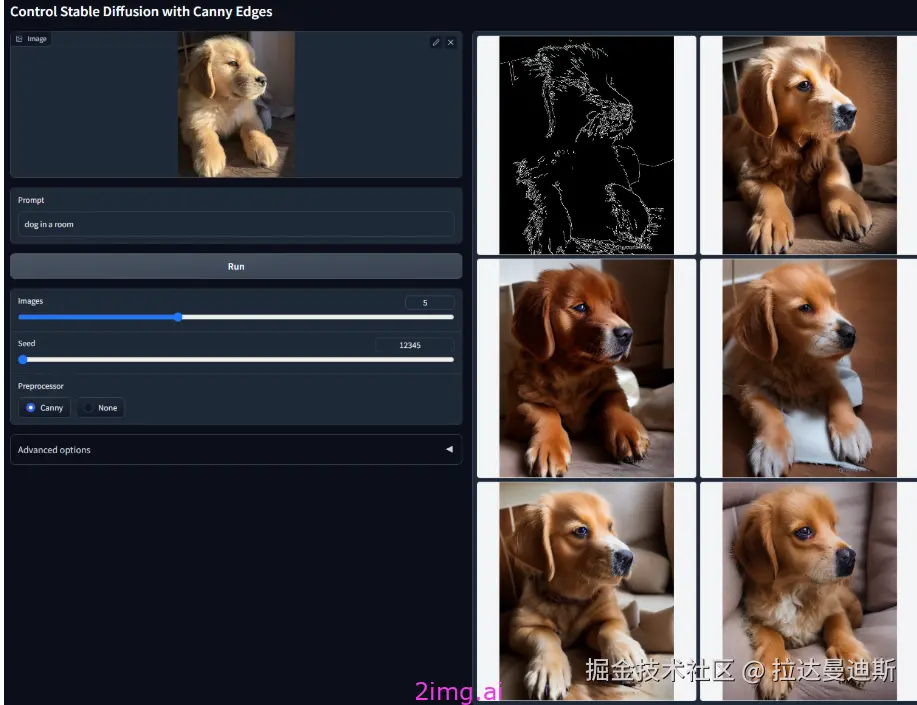Image resolution: width=917 pixels, height=705 pixels.
Task: Click the Images slider handle
Action: pyautogui.click(x=178, y=317)
